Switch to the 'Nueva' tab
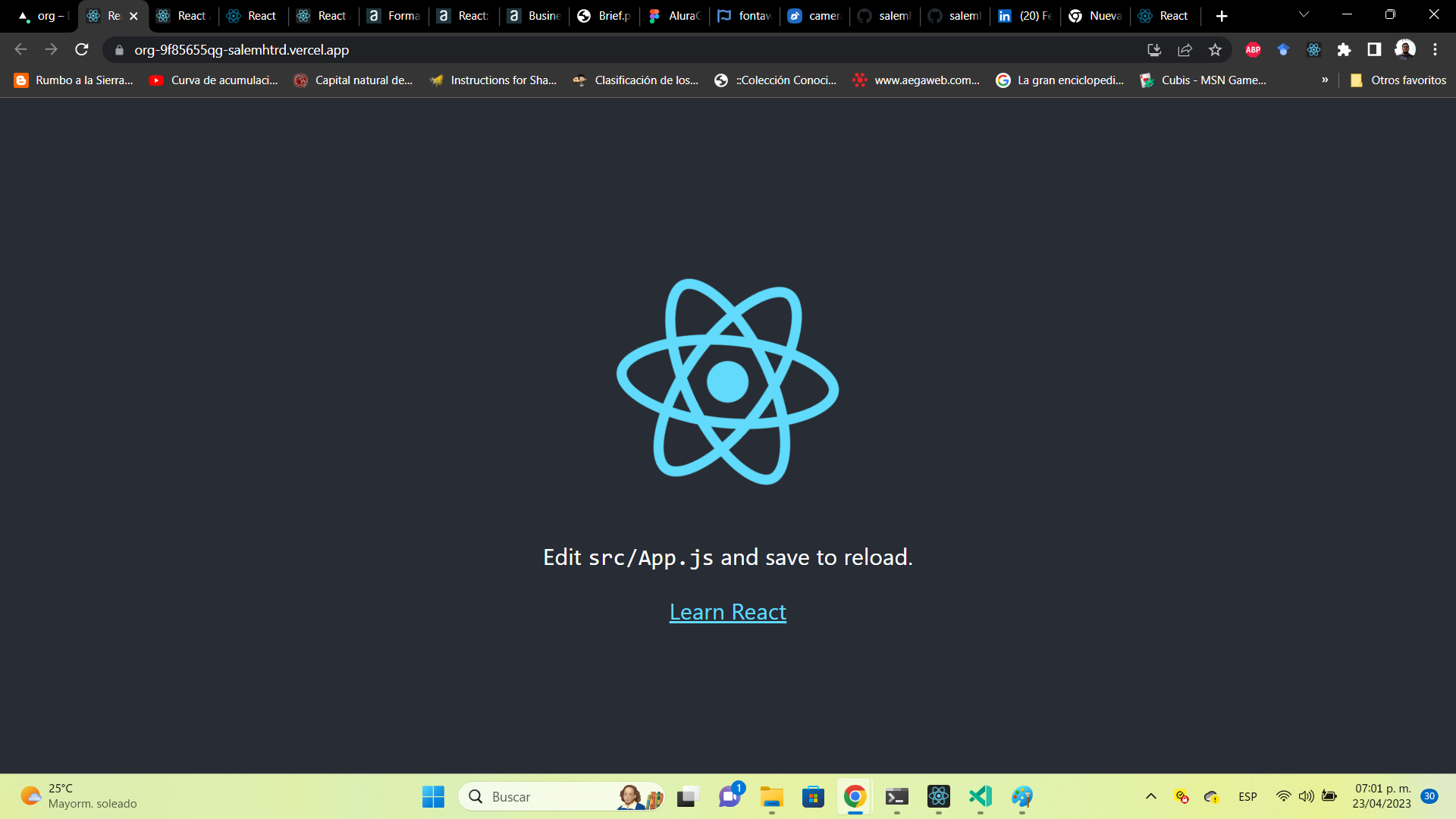This screenshot has width=1456, height=819. click(1095, 16)
